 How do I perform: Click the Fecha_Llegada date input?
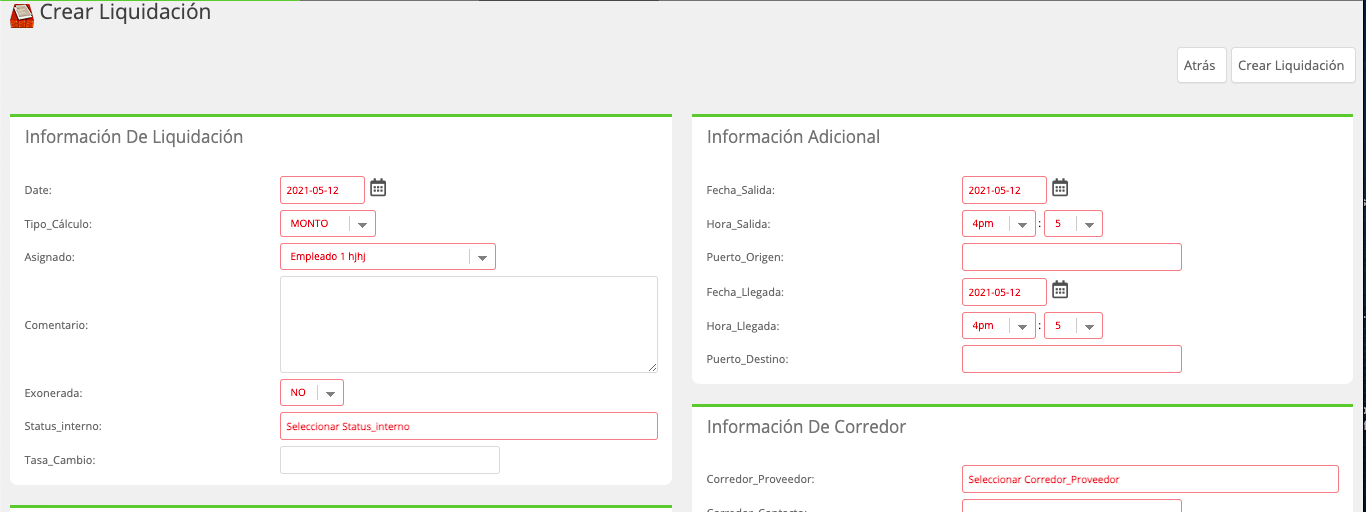(x=1004, y=292)
